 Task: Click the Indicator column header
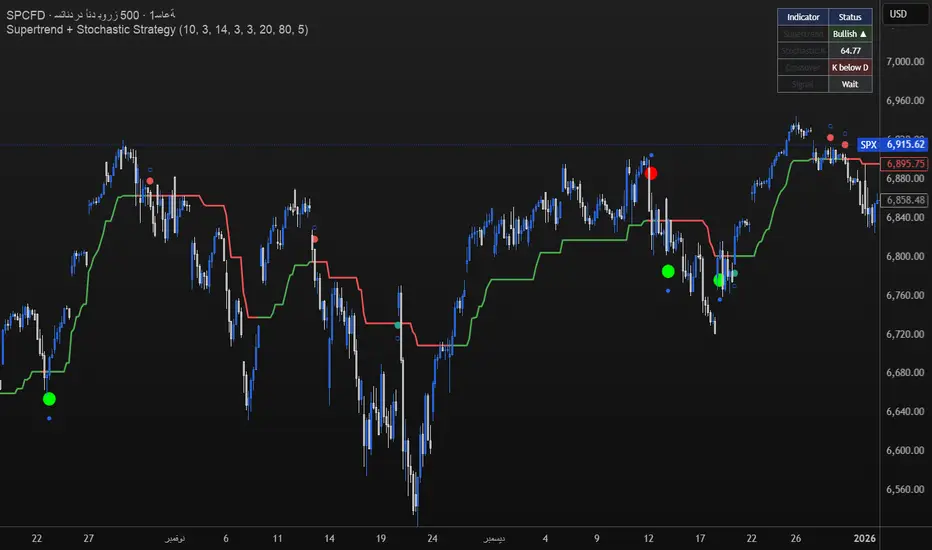803,17
